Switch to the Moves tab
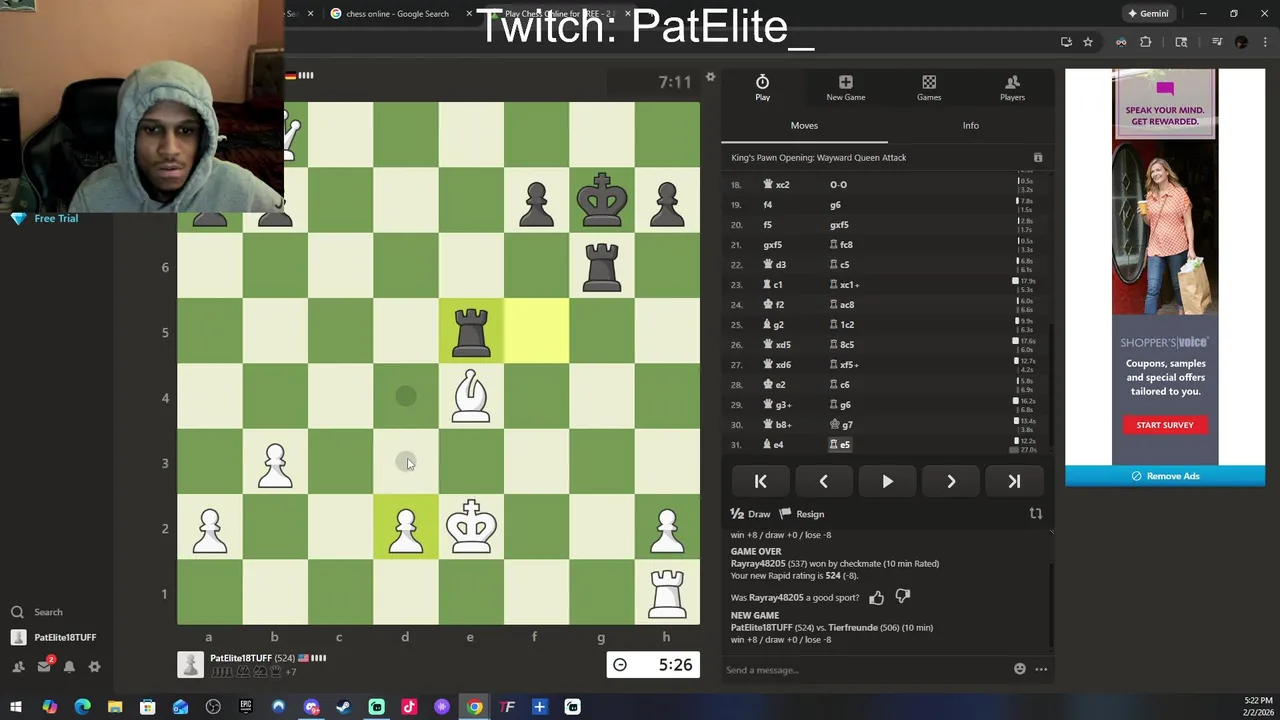 (x=804, y=125)
